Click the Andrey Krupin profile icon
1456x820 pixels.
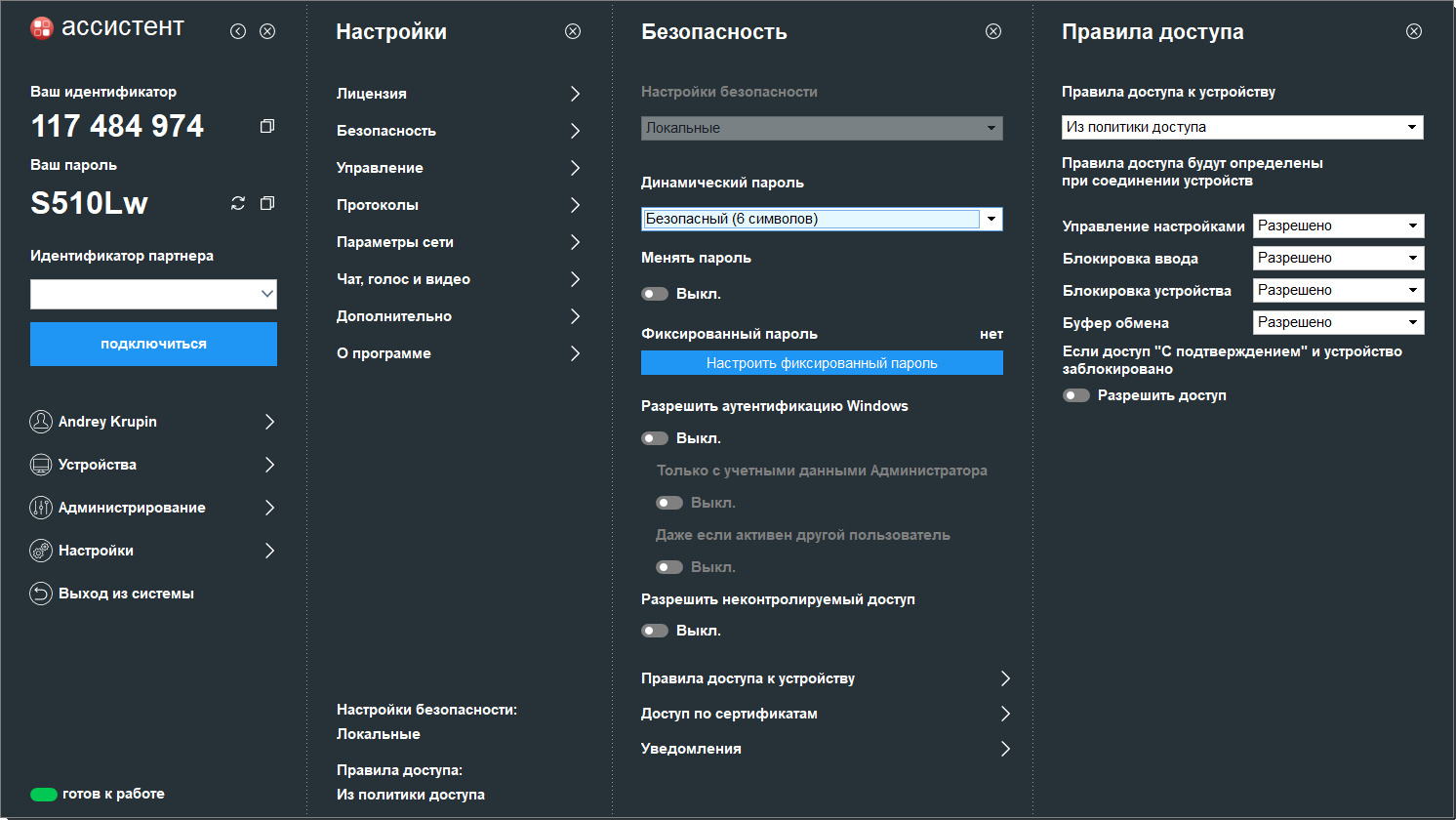[41, 422]
